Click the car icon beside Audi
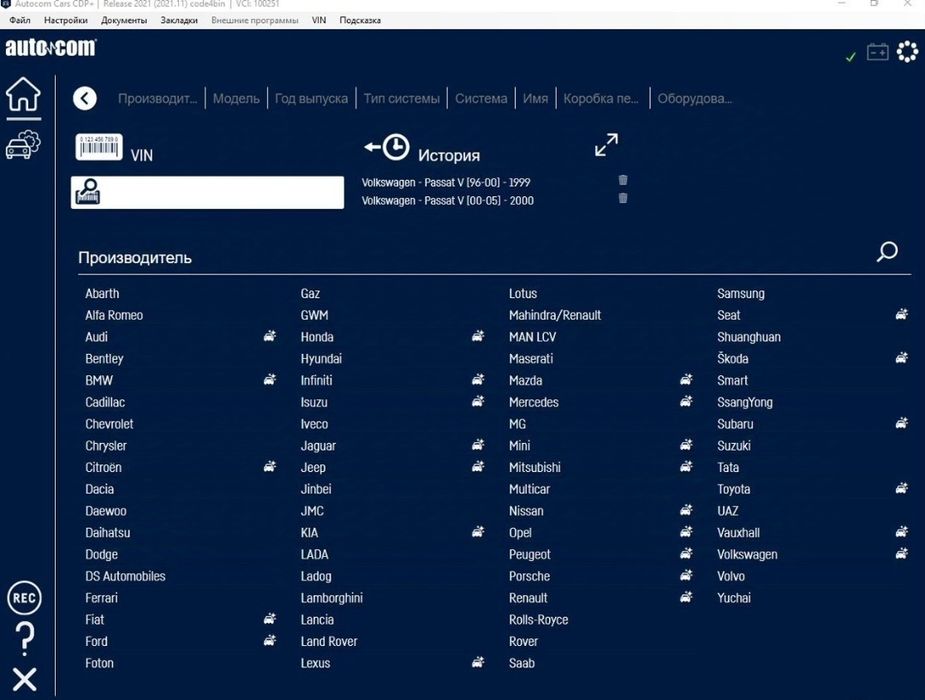Screen dimensions: 925x700 270,336
